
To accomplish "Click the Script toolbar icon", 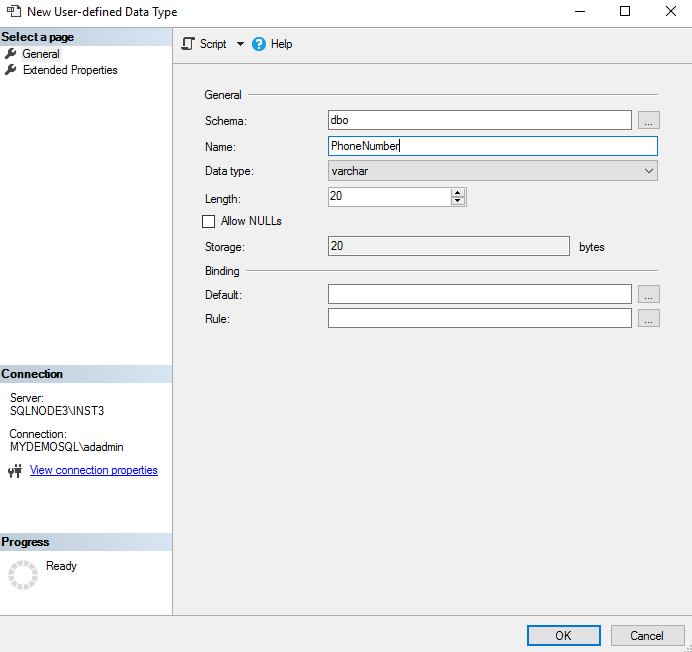I will point(189,44).
